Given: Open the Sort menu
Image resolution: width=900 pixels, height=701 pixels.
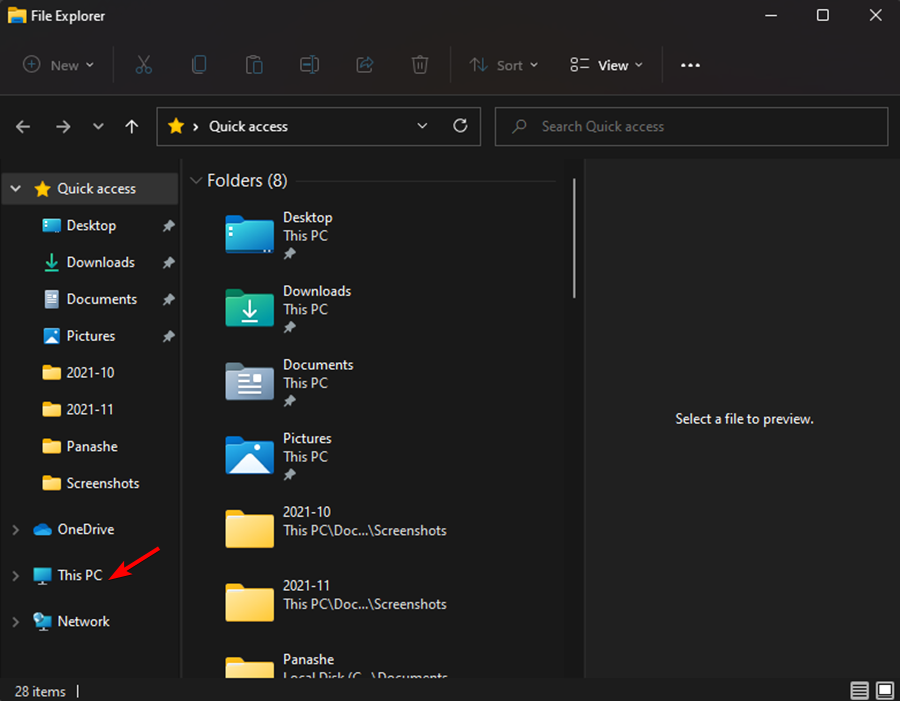Looking at the screenshot, I should point(504,65).
